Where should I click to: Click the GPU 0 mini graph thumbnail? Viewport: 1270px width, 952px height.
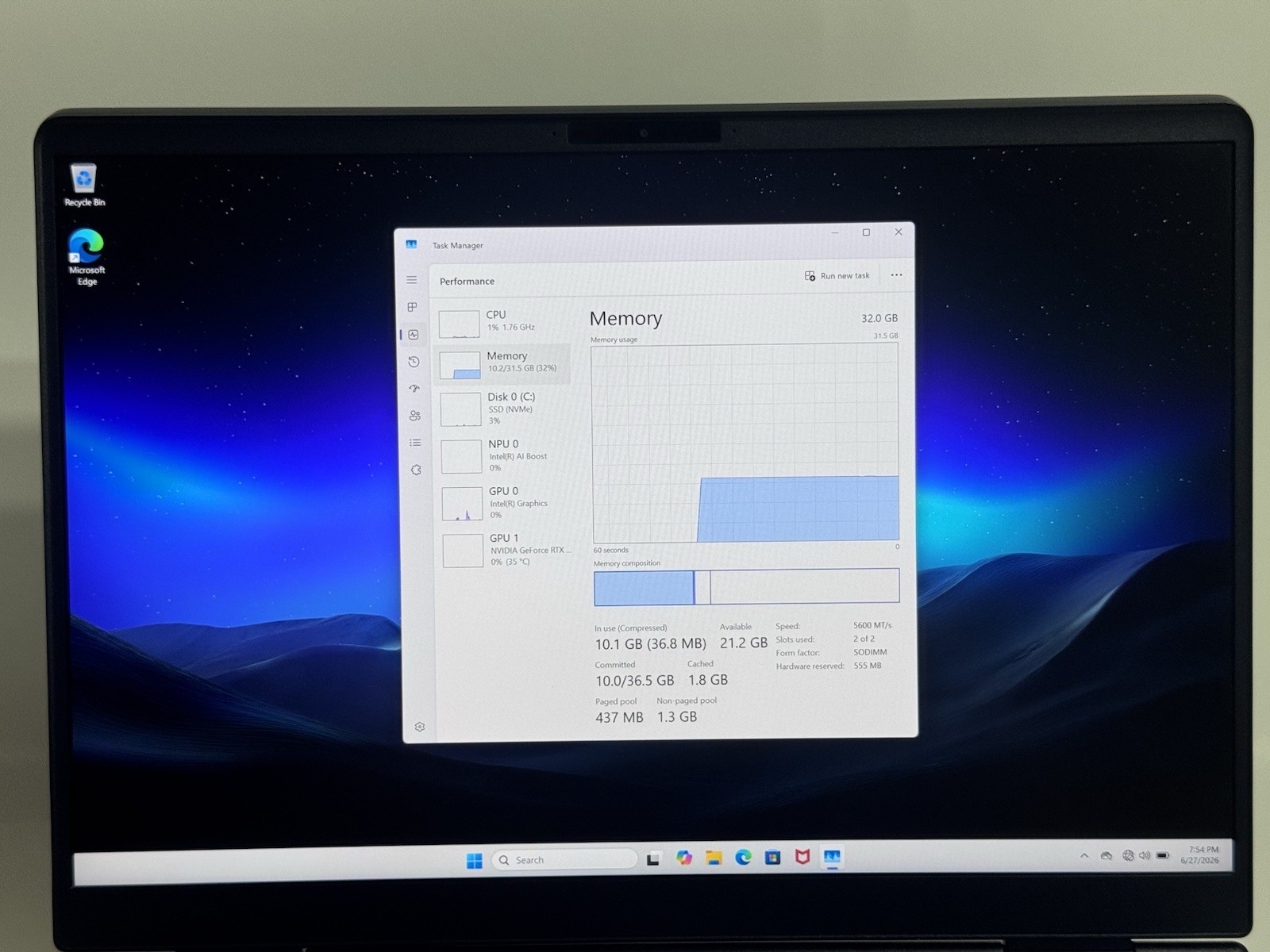pos(462,504)
